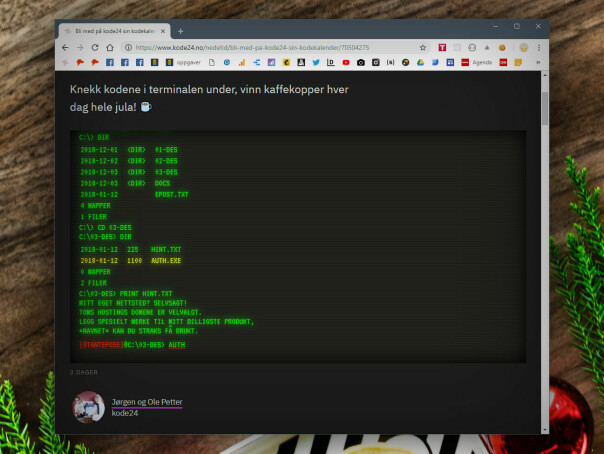Screen dimensions: 604x454
Task: Open the Jørgen og Ole Petter author link
Action: pyautogui.click(x=147, y=402)
